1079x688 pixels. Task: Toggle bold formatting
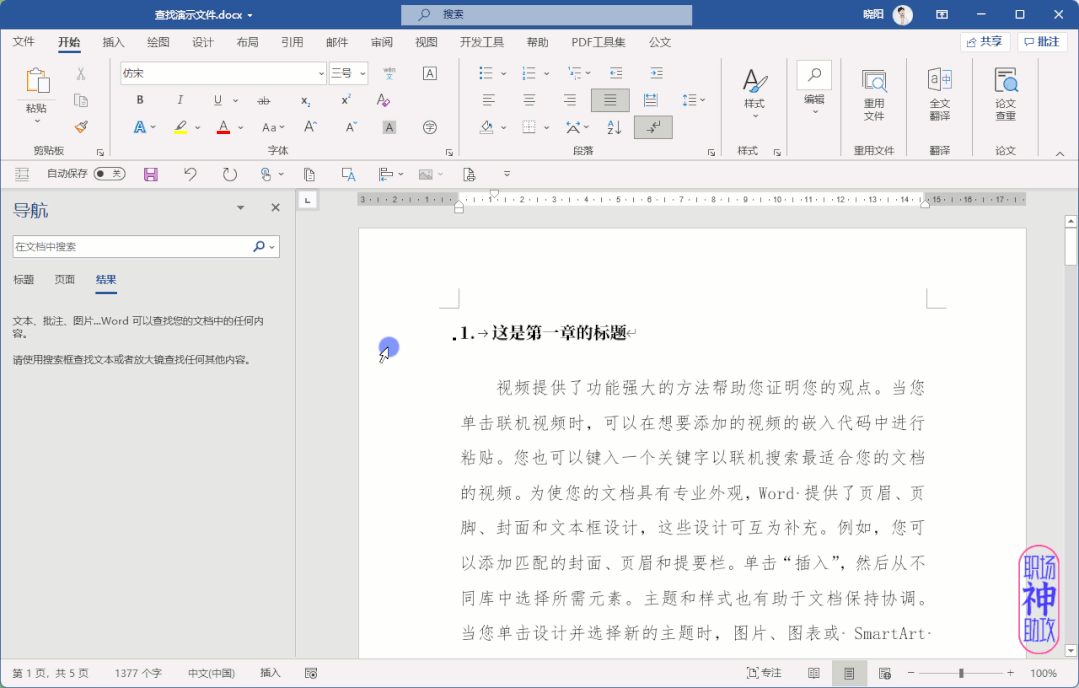pyautogui.click(x=140, y=100)
